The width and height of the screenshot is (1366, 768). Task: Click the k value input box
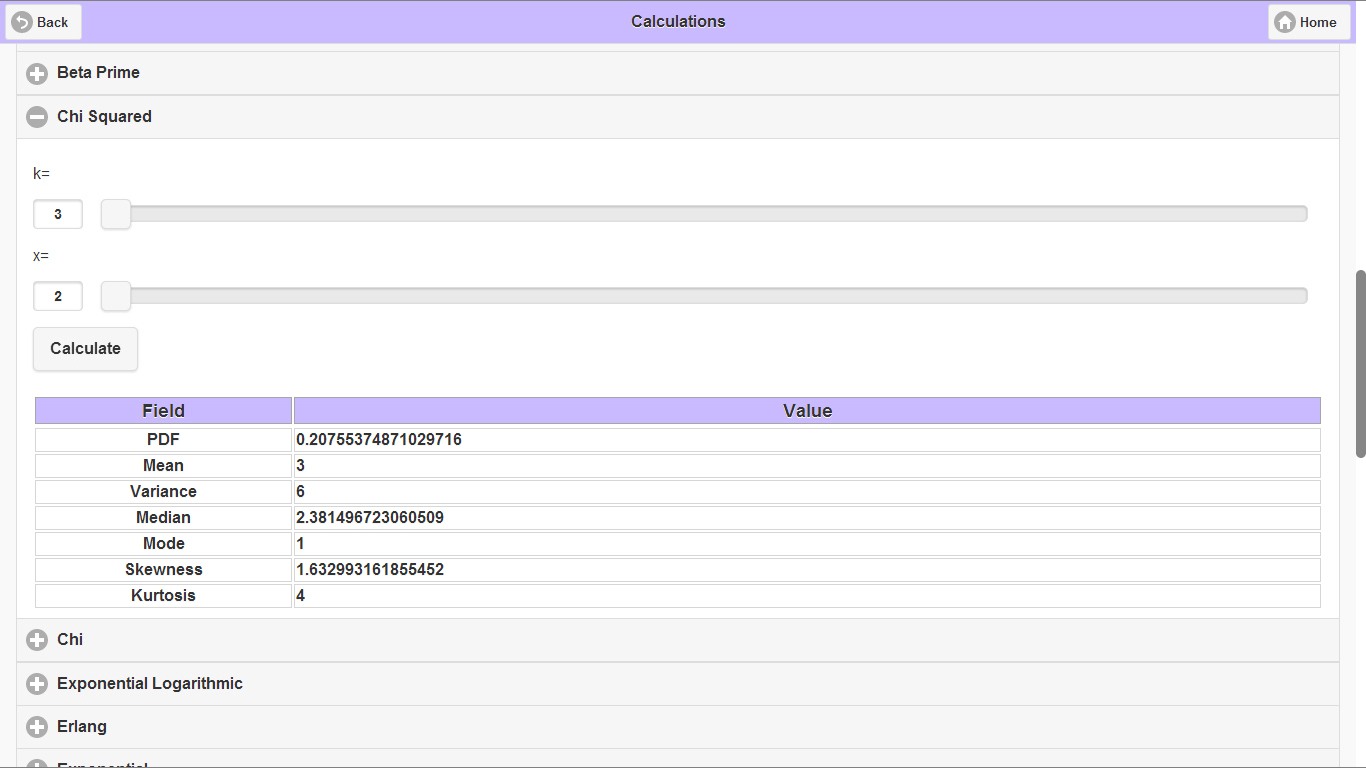pyautogui.click(x=58, y=214)
